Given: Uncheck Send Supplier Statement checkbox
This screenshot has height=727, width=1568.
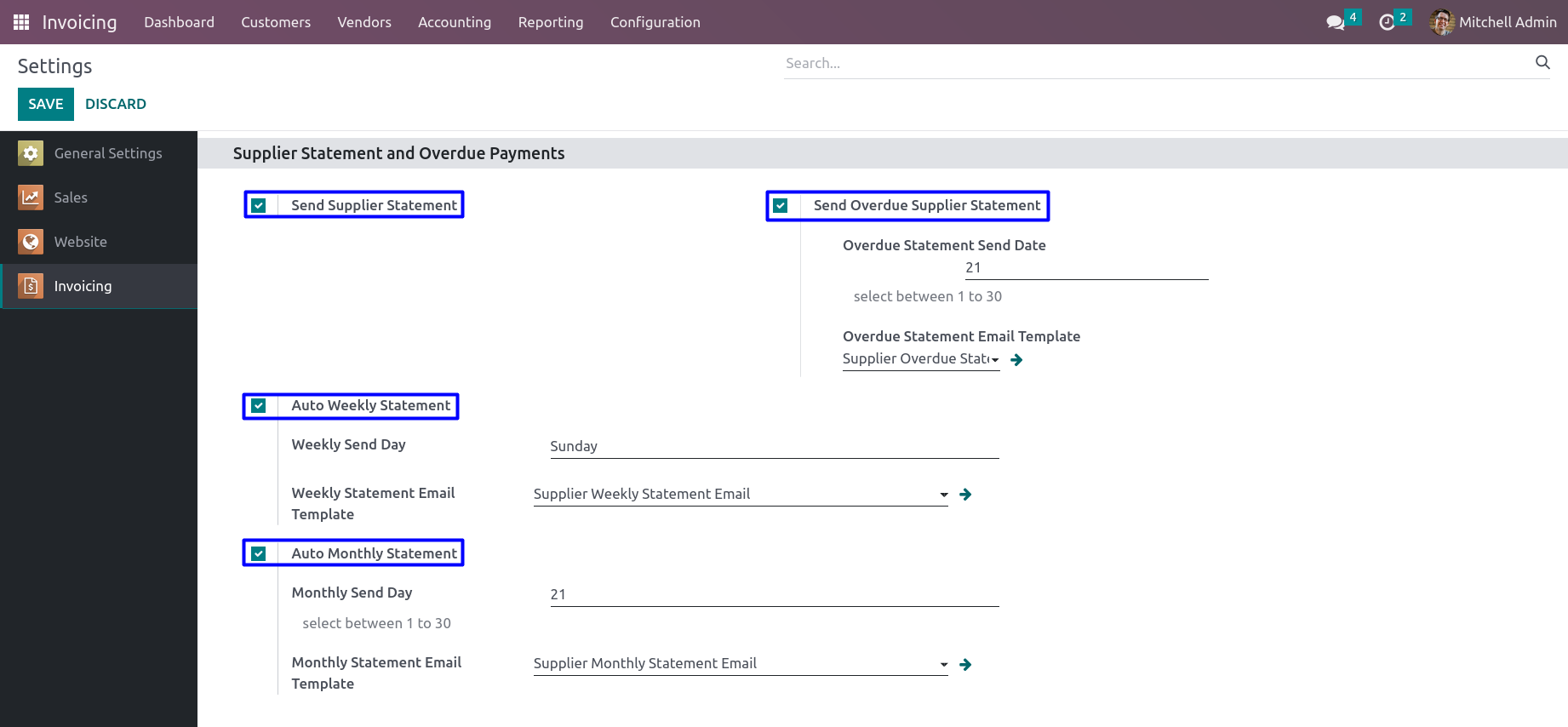Looking at the screenshot, I should pyautogui.click(x=259, y=205).
